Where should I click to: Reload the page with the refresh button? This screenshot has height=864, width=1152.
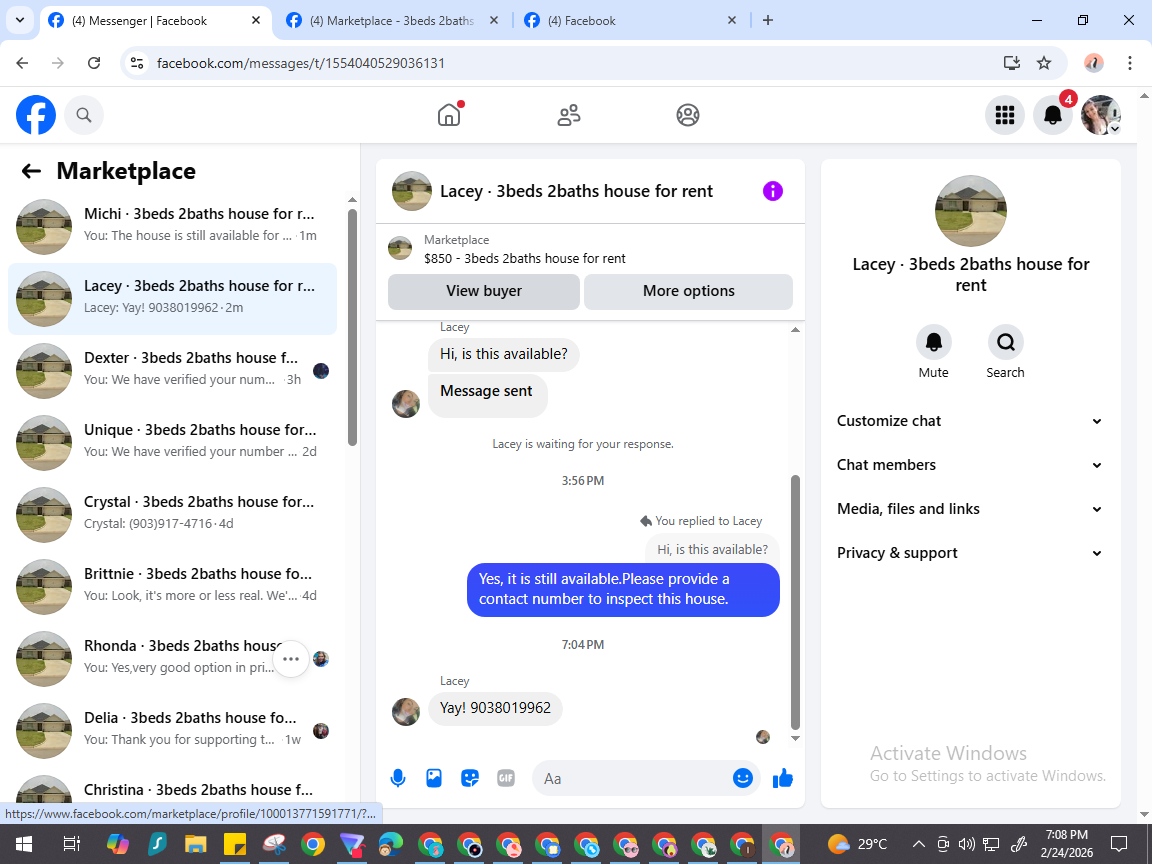point(94,63)
